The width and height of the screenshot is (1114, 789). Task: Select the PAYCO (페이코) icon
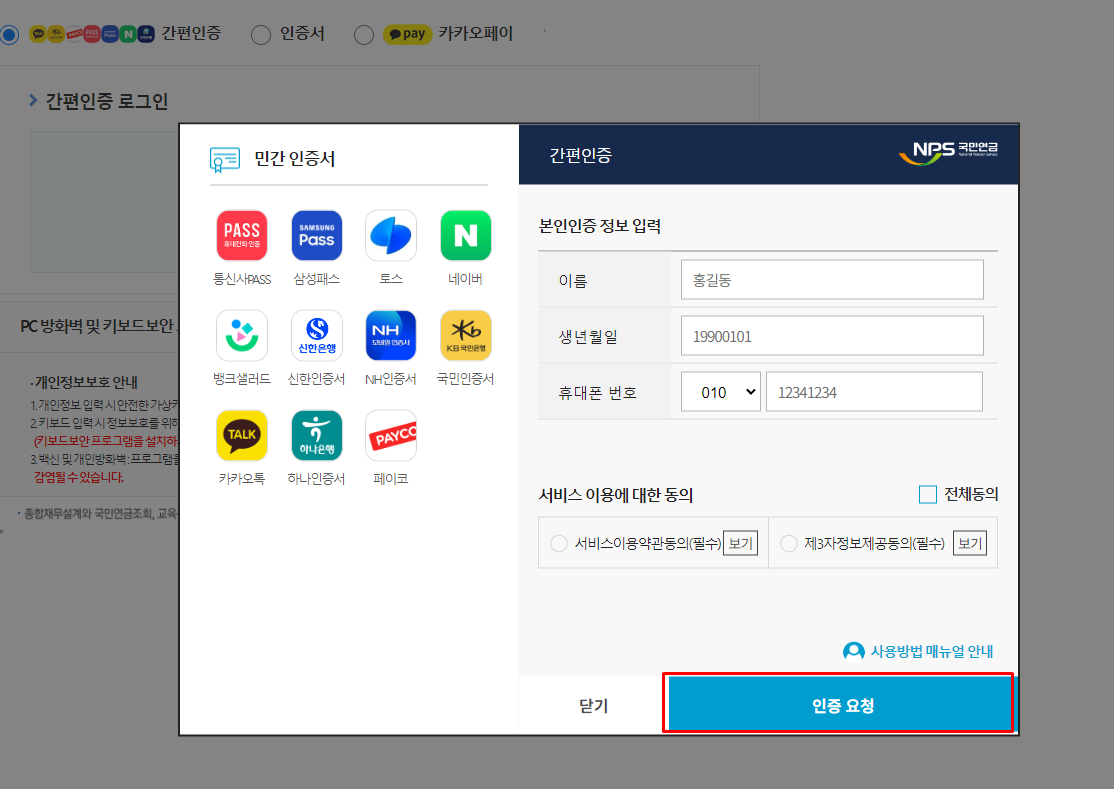(x=391, y=435)
